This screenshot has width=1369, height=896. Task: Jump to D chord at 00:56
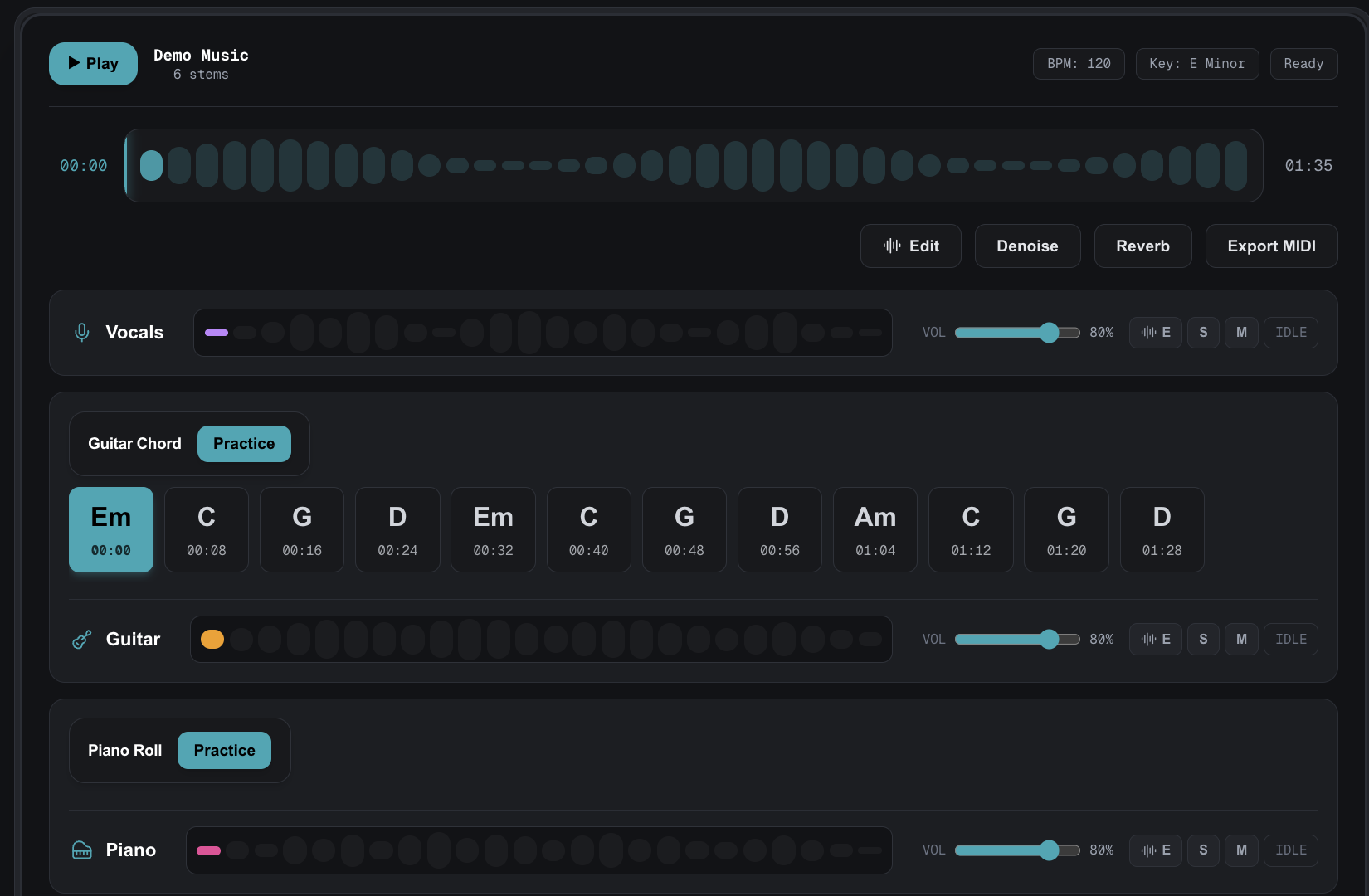(x=780, y=530)
